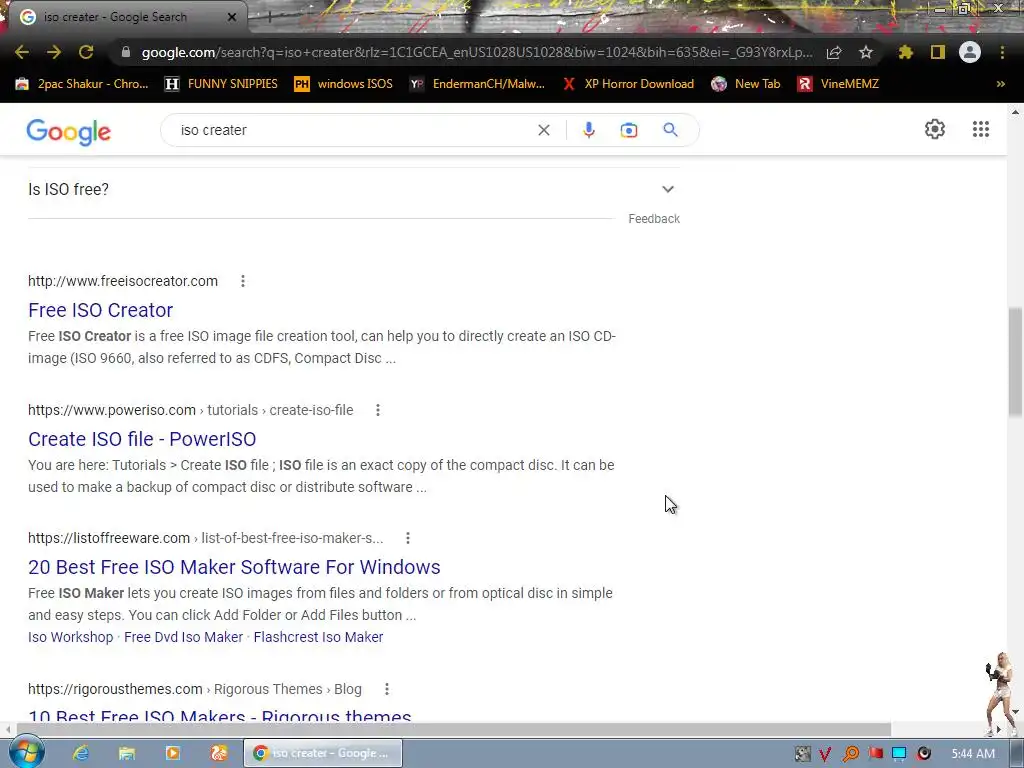Click the address bar URL
Screen dimensions: 1024x768
click(477, 52)
